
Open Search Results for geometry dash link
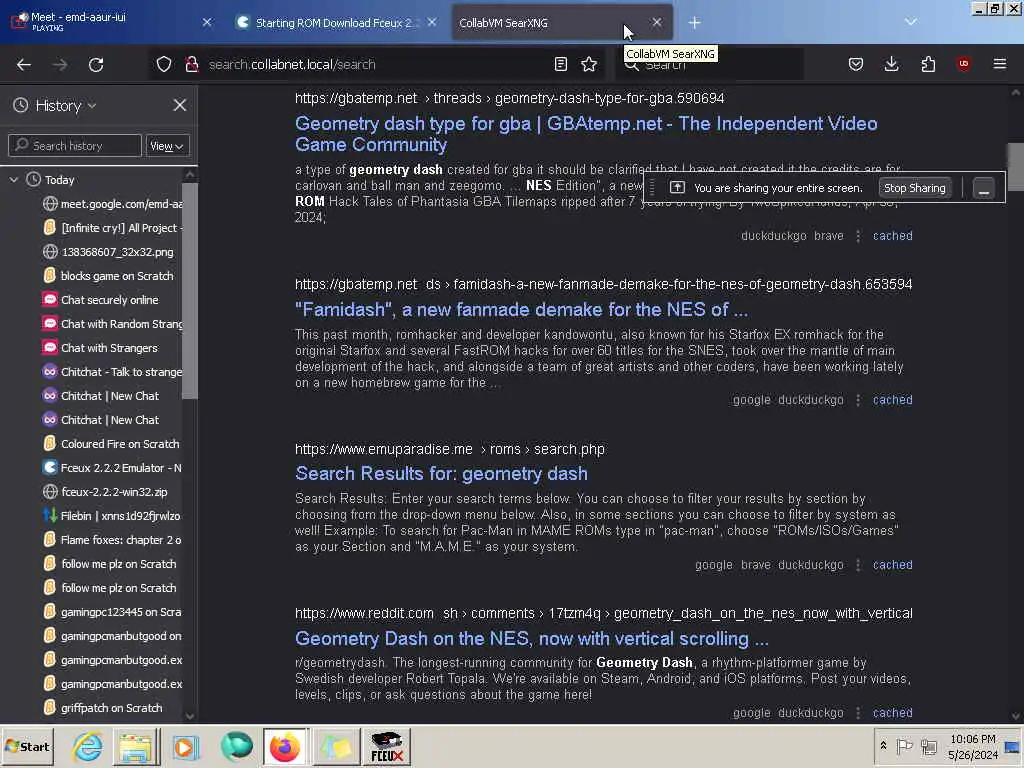441,473
